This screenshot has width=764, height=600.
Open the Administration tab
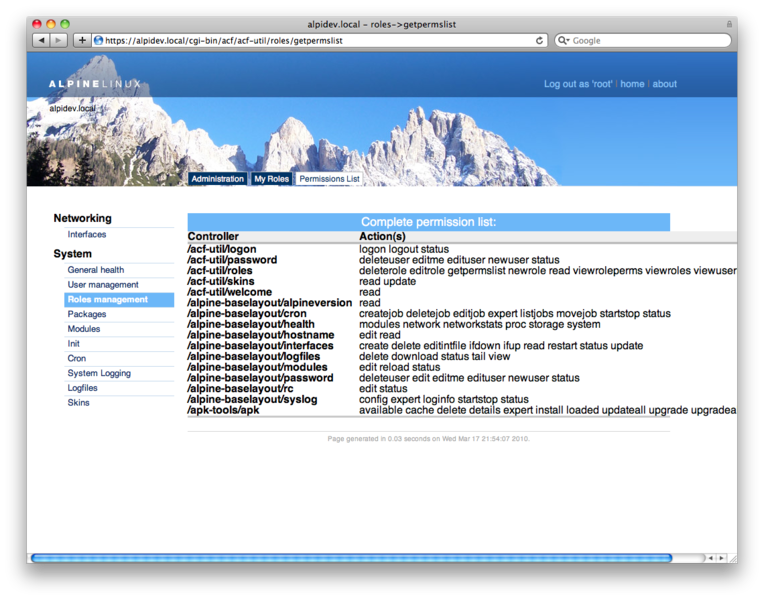pos(217,179)
